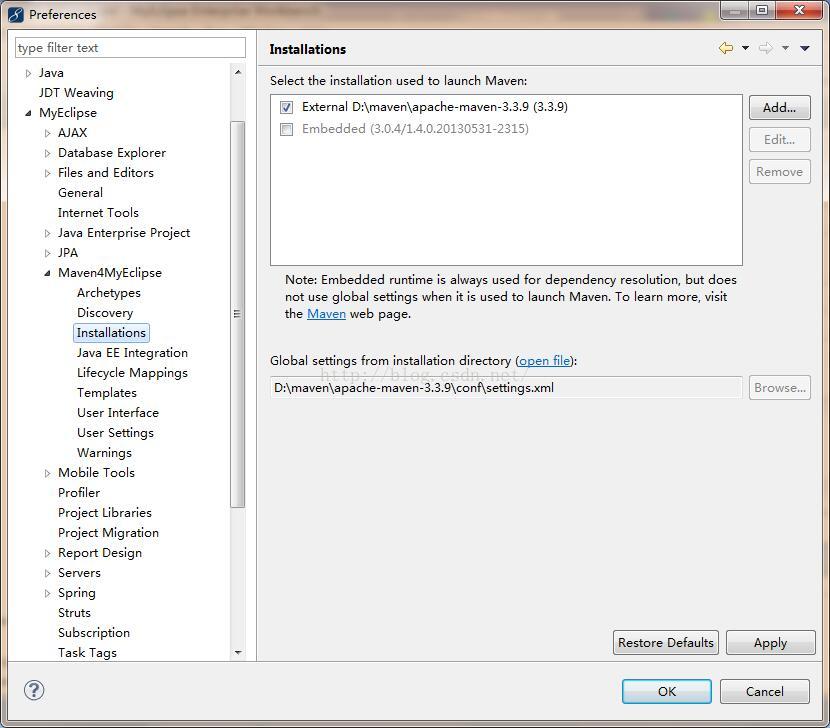Click the global settings path field
Viewport: 830px width, 728px height.
pos(506,388)
